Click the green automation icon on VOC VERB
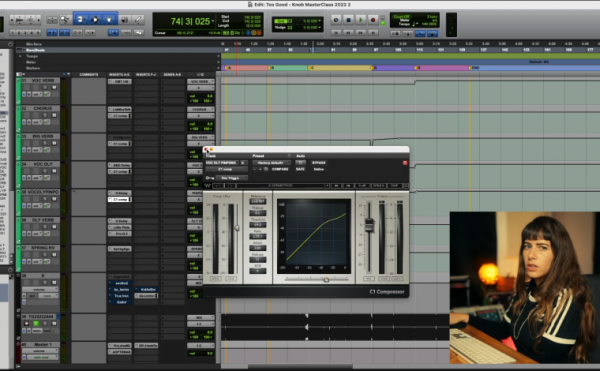600x371 pixels. tap(46, 94)
